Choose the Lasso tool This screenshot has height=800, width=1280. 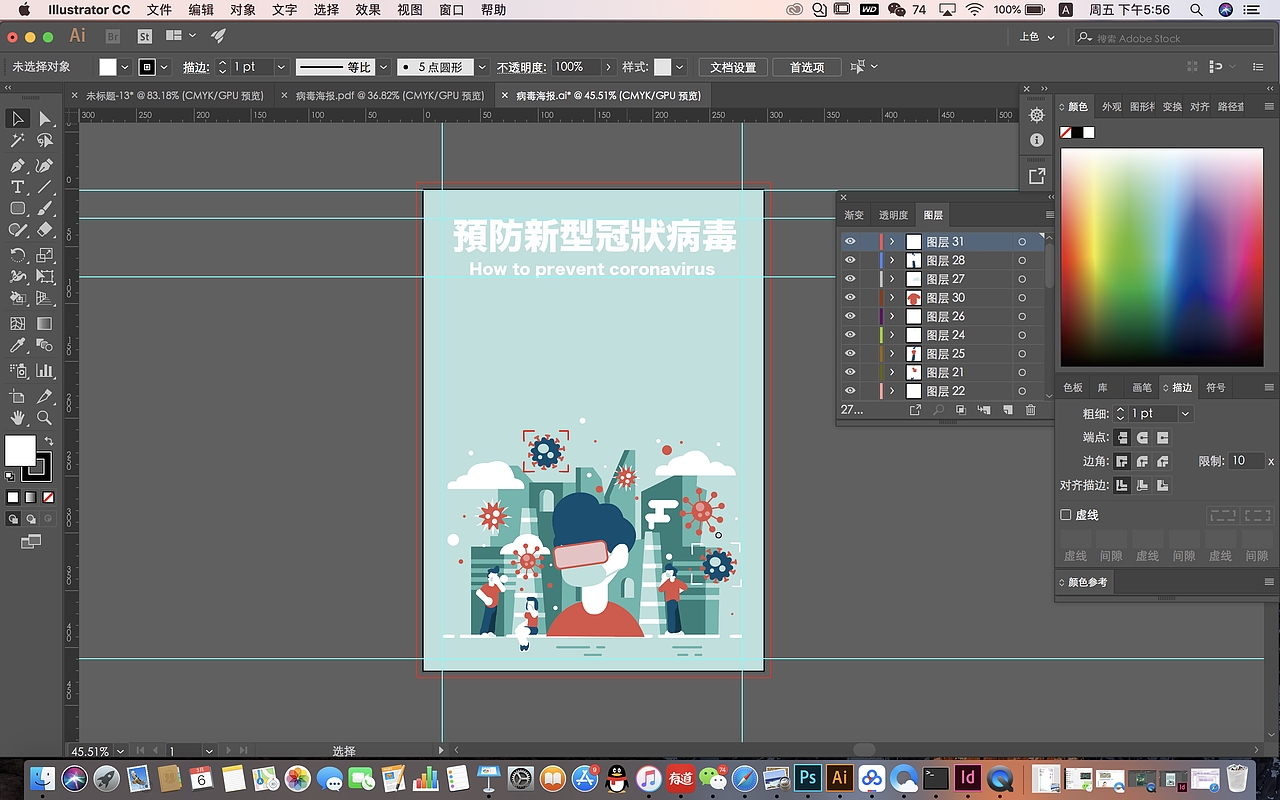pyautogui.click(x=45, y=142)
